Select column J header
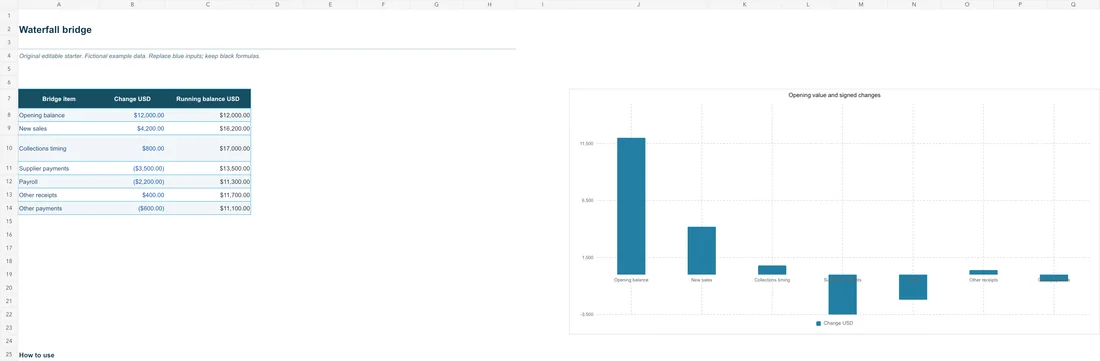The width and height of the screenshot is (1100, 361). pyautogui.click(x=638, y=5)
